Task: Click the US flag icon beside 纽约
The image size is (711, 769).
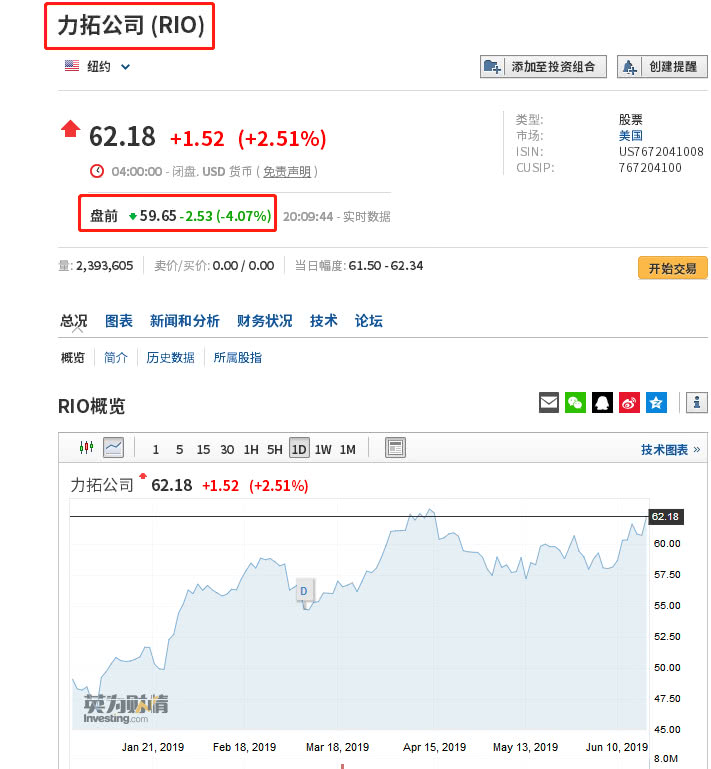Action: click(72, 66)
